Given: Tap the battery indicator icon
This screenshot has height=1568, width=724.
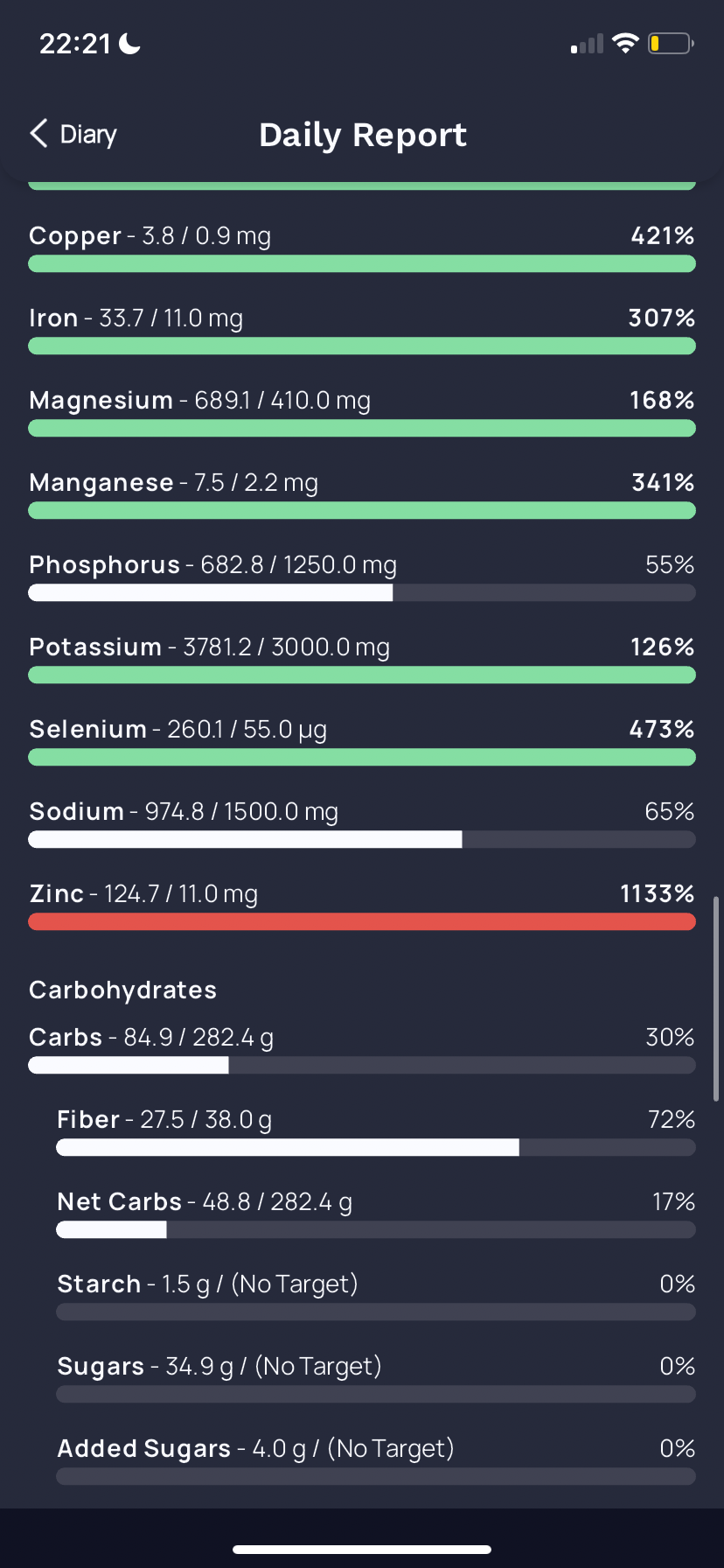Looking at the screenshot, I should pos(671,43).
